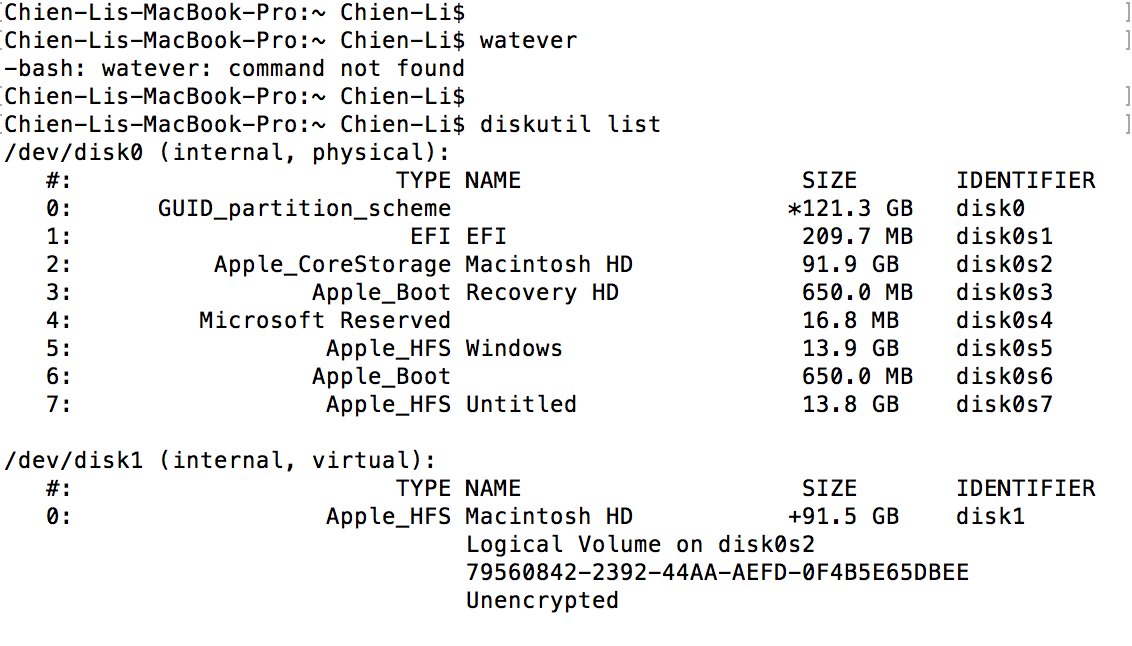Click the Apple_CoreStorage type text
This screenshot has height=646, width=1132.
click(x=332, y=265)
